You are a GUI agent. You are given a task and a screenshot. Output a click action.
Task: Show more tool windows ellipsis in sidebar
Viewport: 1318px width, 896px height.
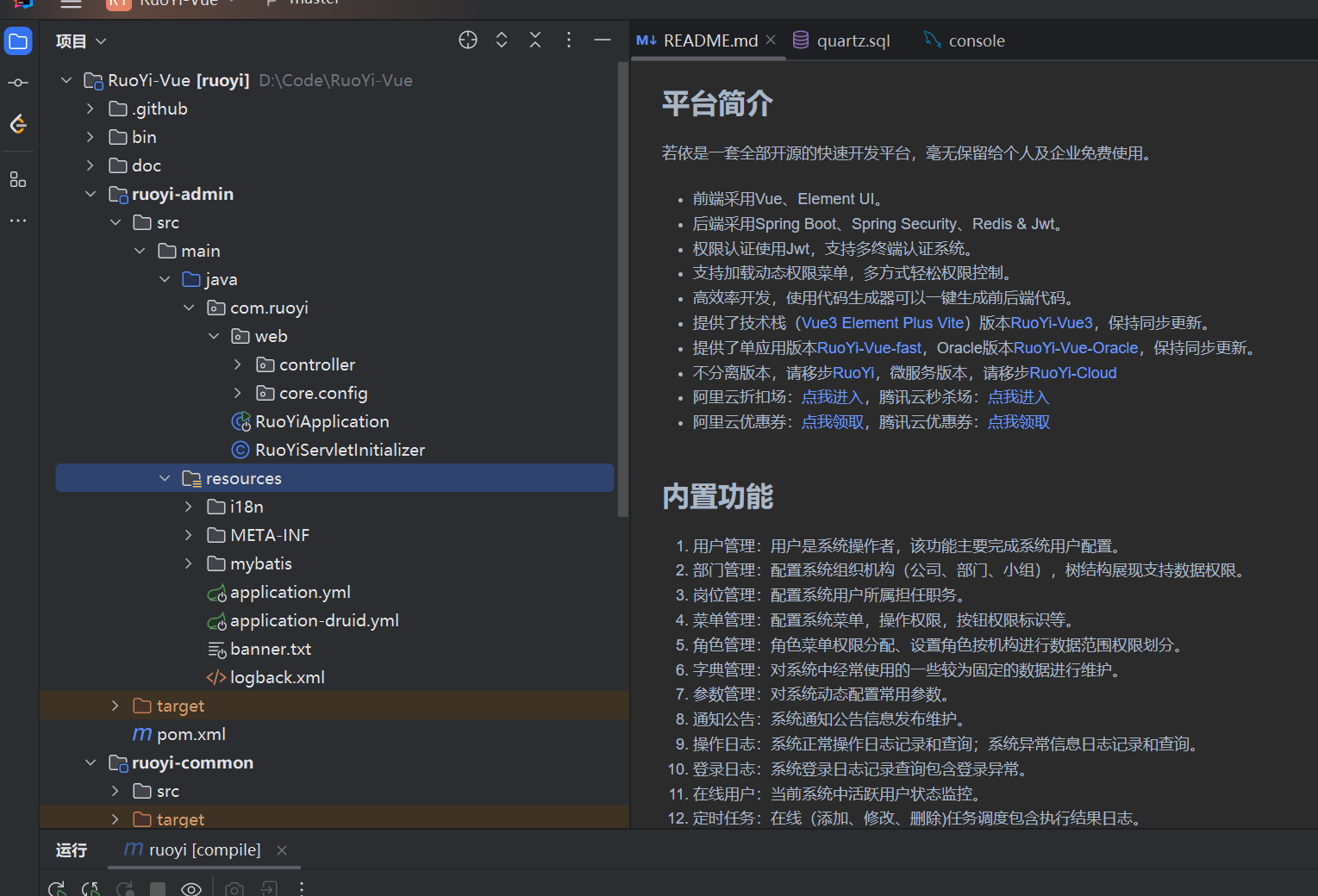[18, 221]
